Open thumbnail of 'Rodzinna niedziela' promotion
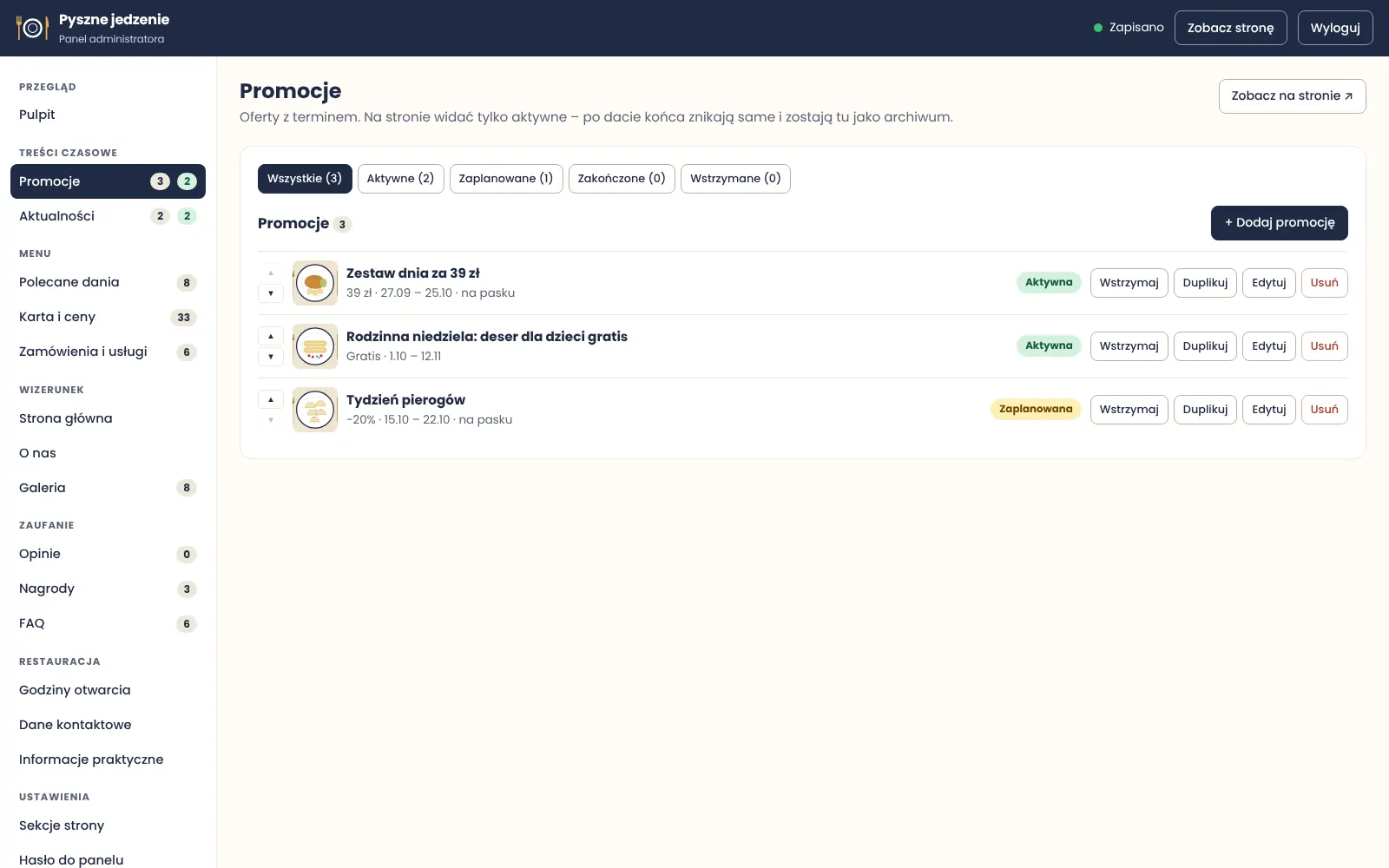 tap(315, 346)
